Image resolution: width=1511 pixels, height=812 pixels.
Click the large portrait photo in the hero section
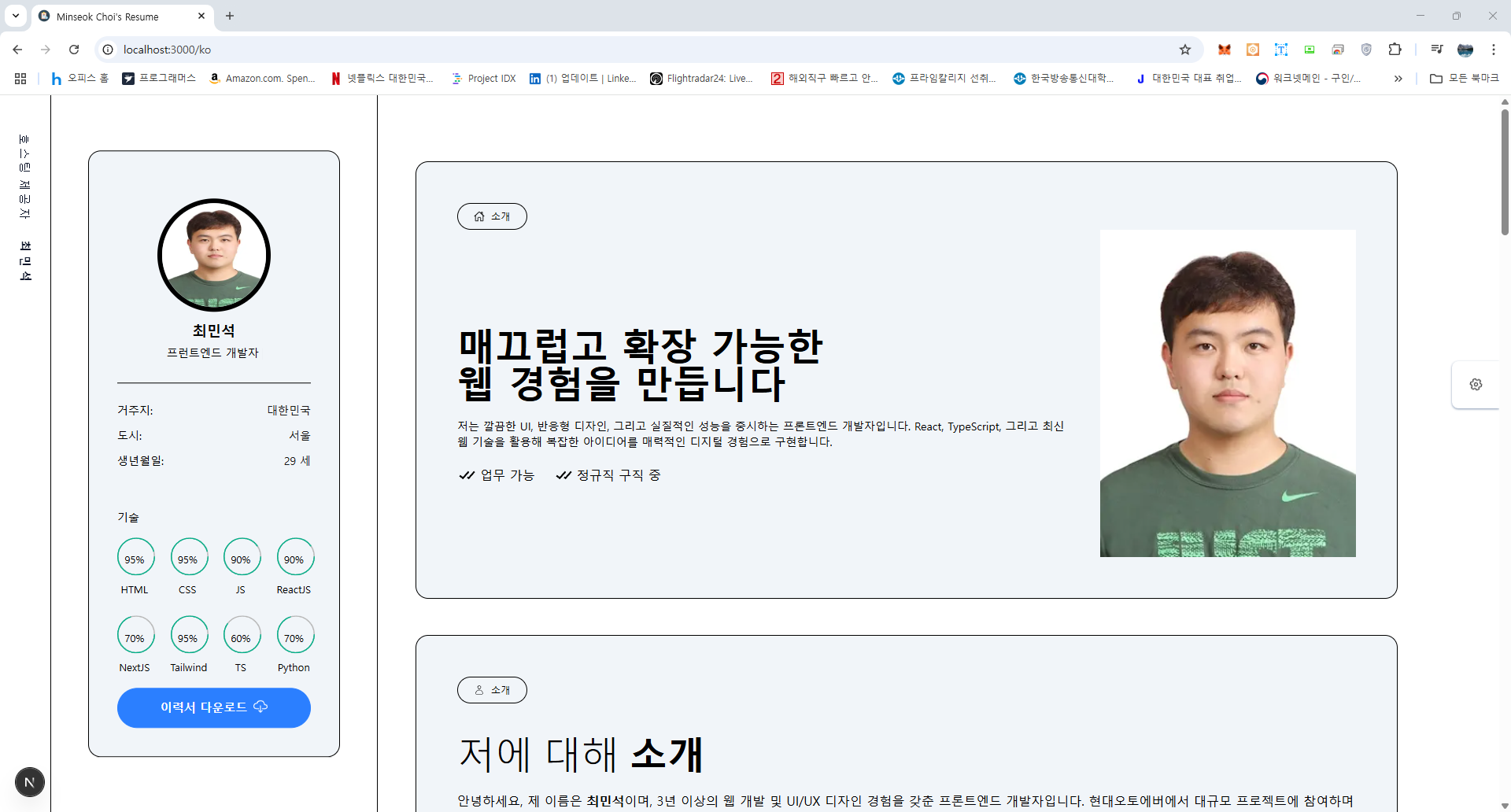[x=1228, y=393]
